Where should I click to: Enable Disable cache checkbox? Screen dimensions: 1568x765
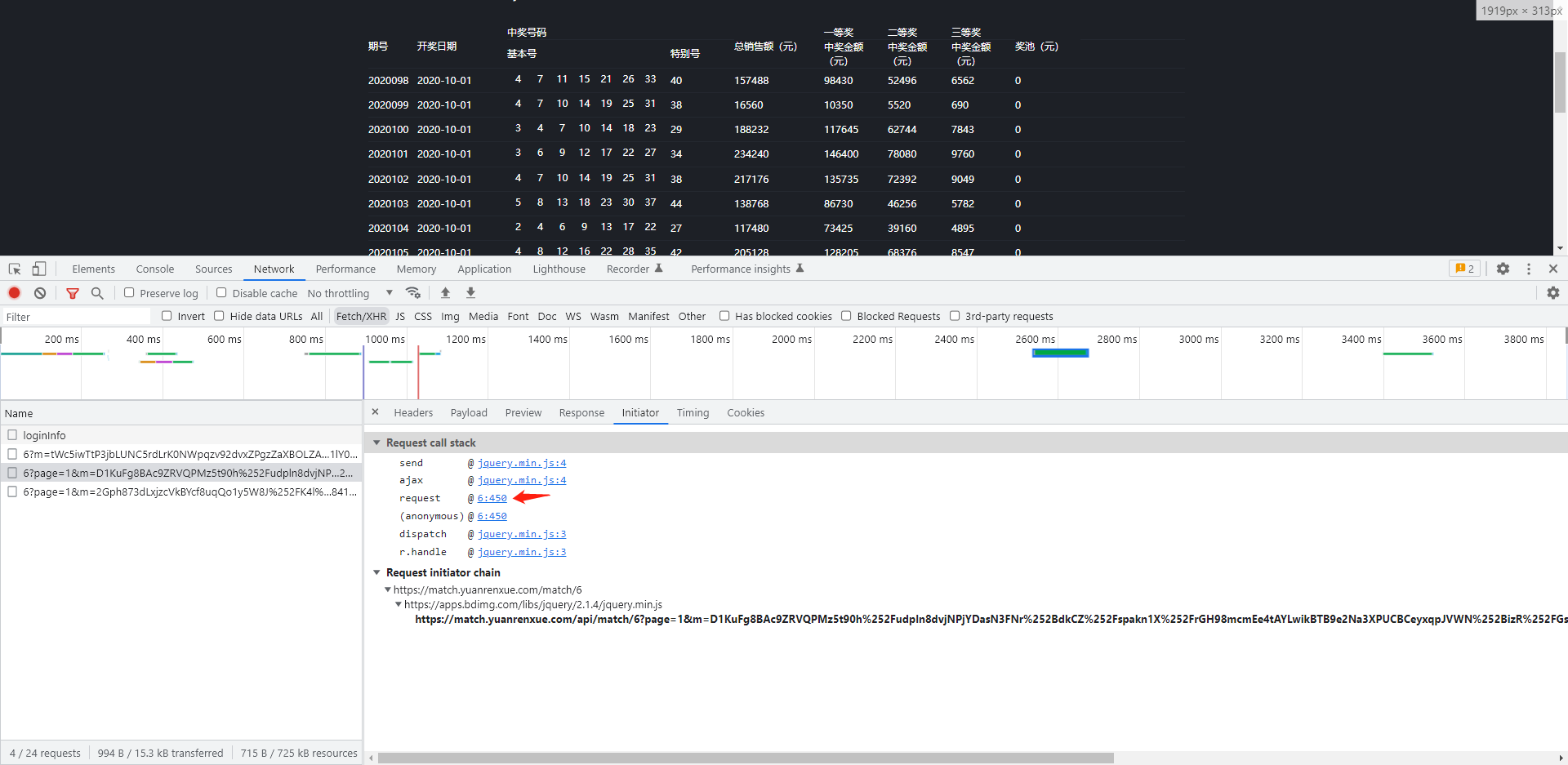click(221, 292)
